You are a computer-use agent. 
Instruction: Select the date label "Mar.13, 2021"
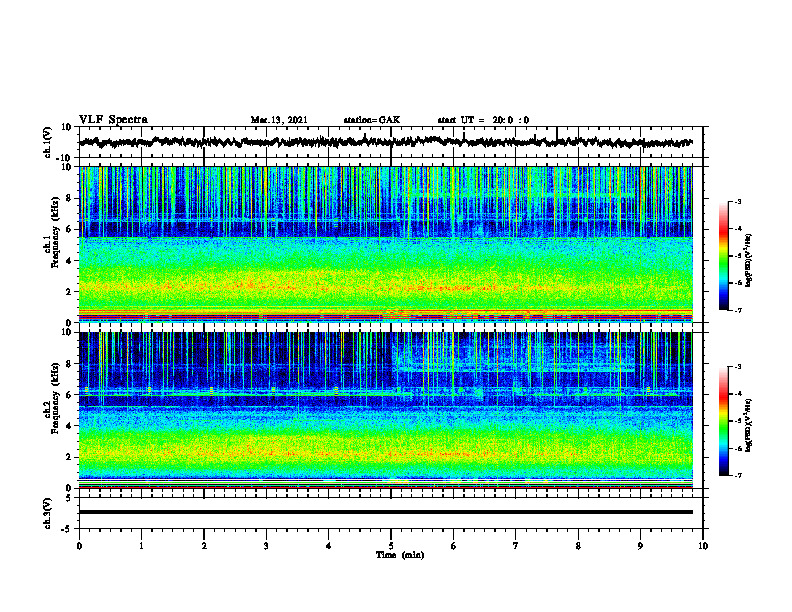[x=279, y=120]
